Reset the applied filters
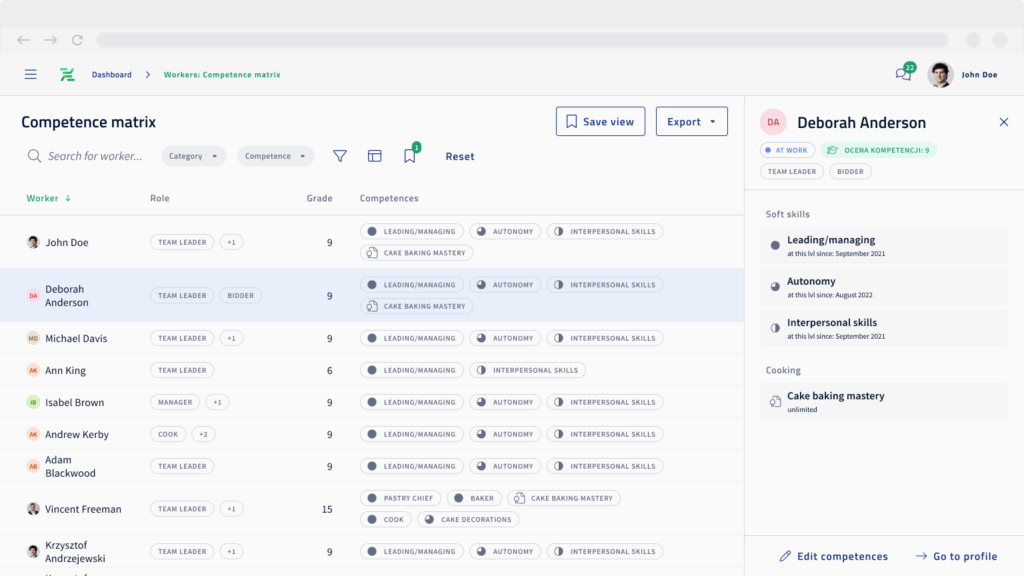Image resolution: width=1024 pixels, height=576 pixels. (460, 156)
